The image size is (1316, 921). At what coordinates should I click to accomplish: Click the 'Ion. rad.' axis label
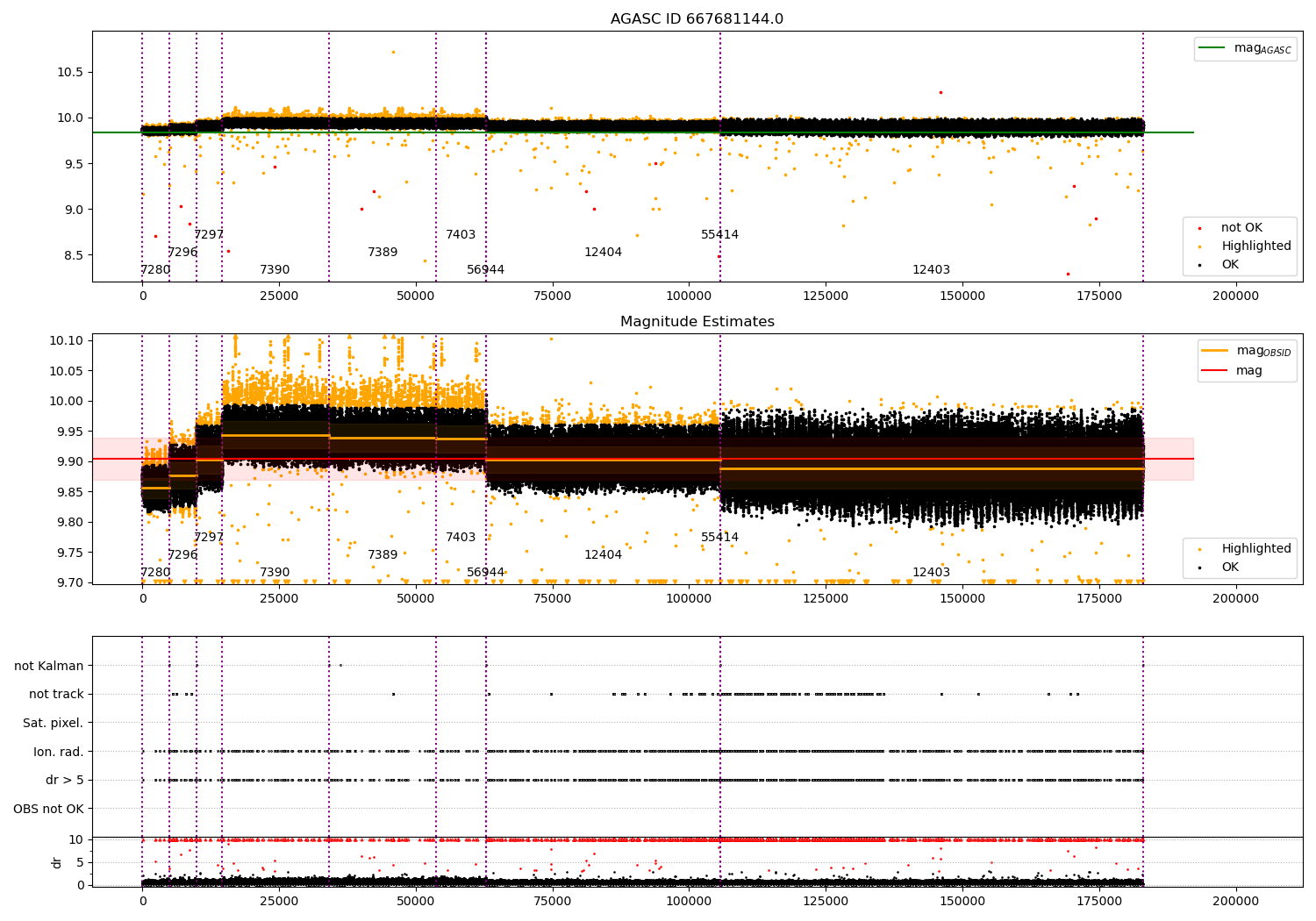59,752
